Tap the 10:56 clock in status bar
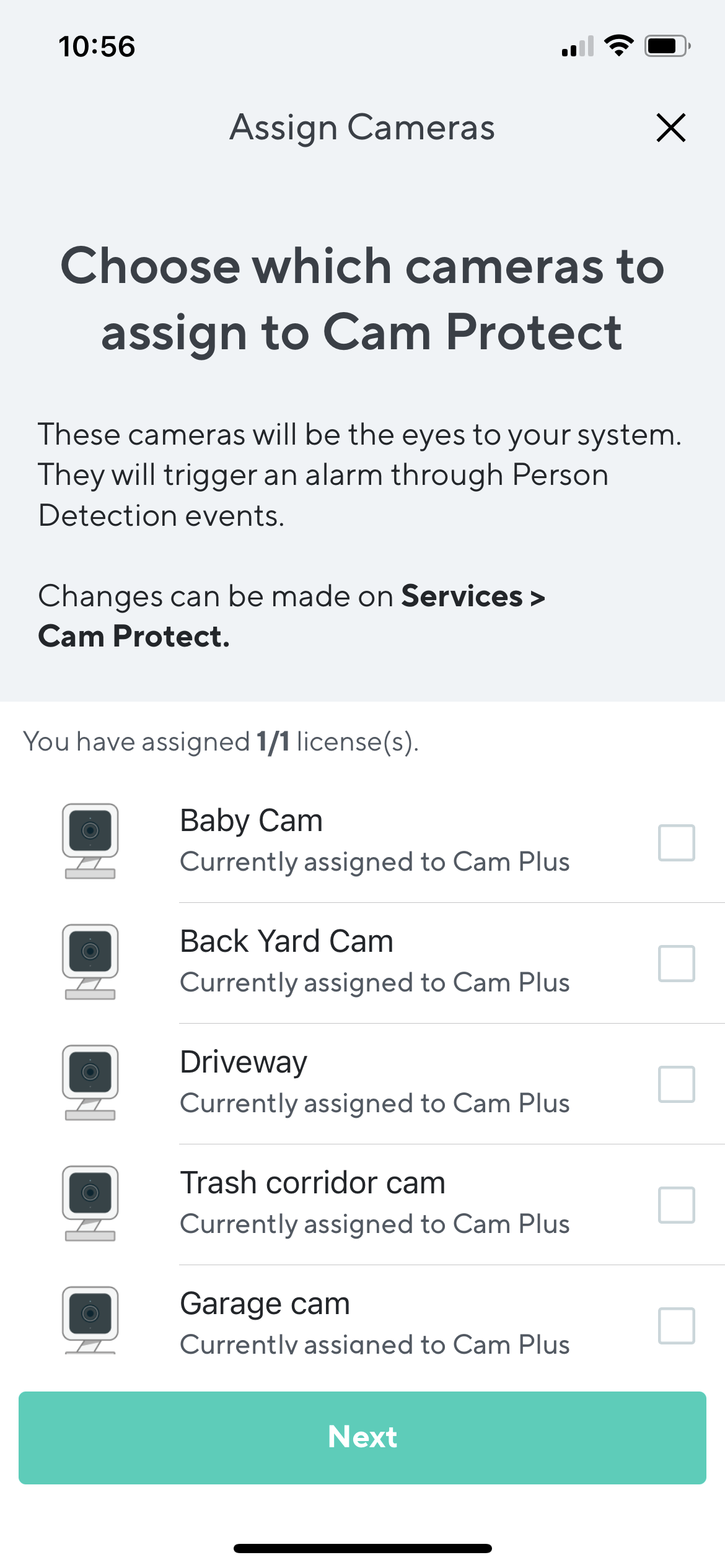This screenshot has height=1568, width=725. click(97, 46)
